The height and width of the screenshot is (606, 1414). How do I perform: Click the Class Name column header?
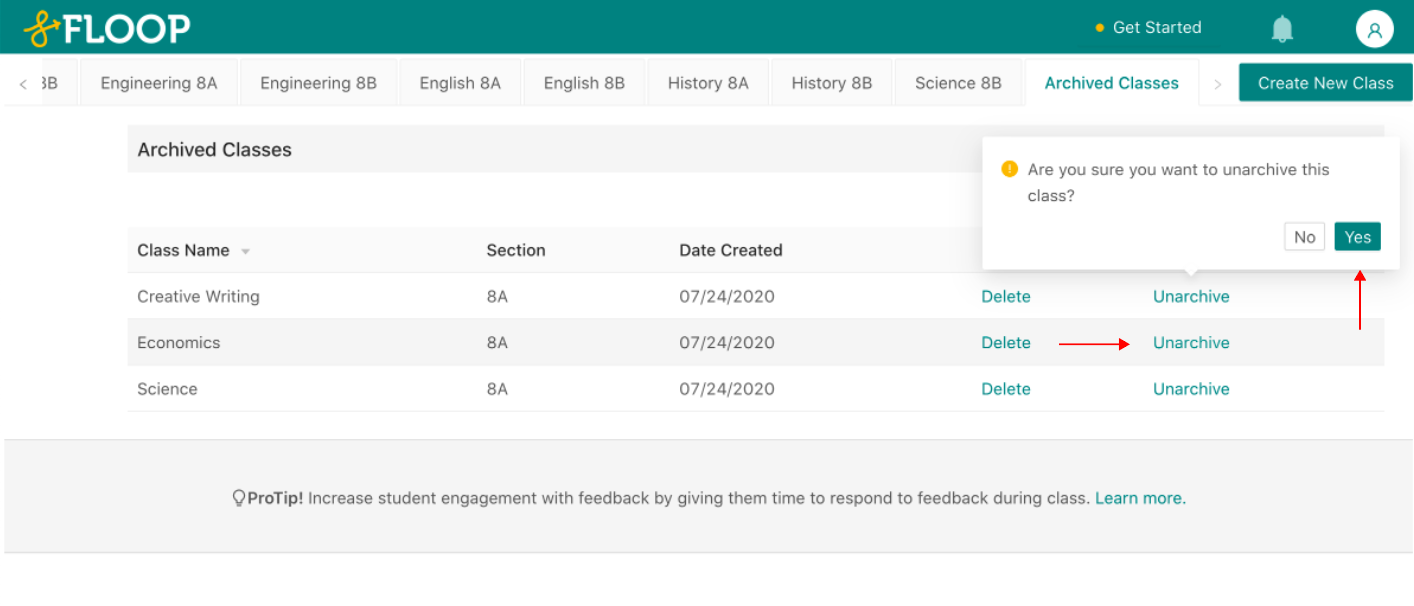183,251
